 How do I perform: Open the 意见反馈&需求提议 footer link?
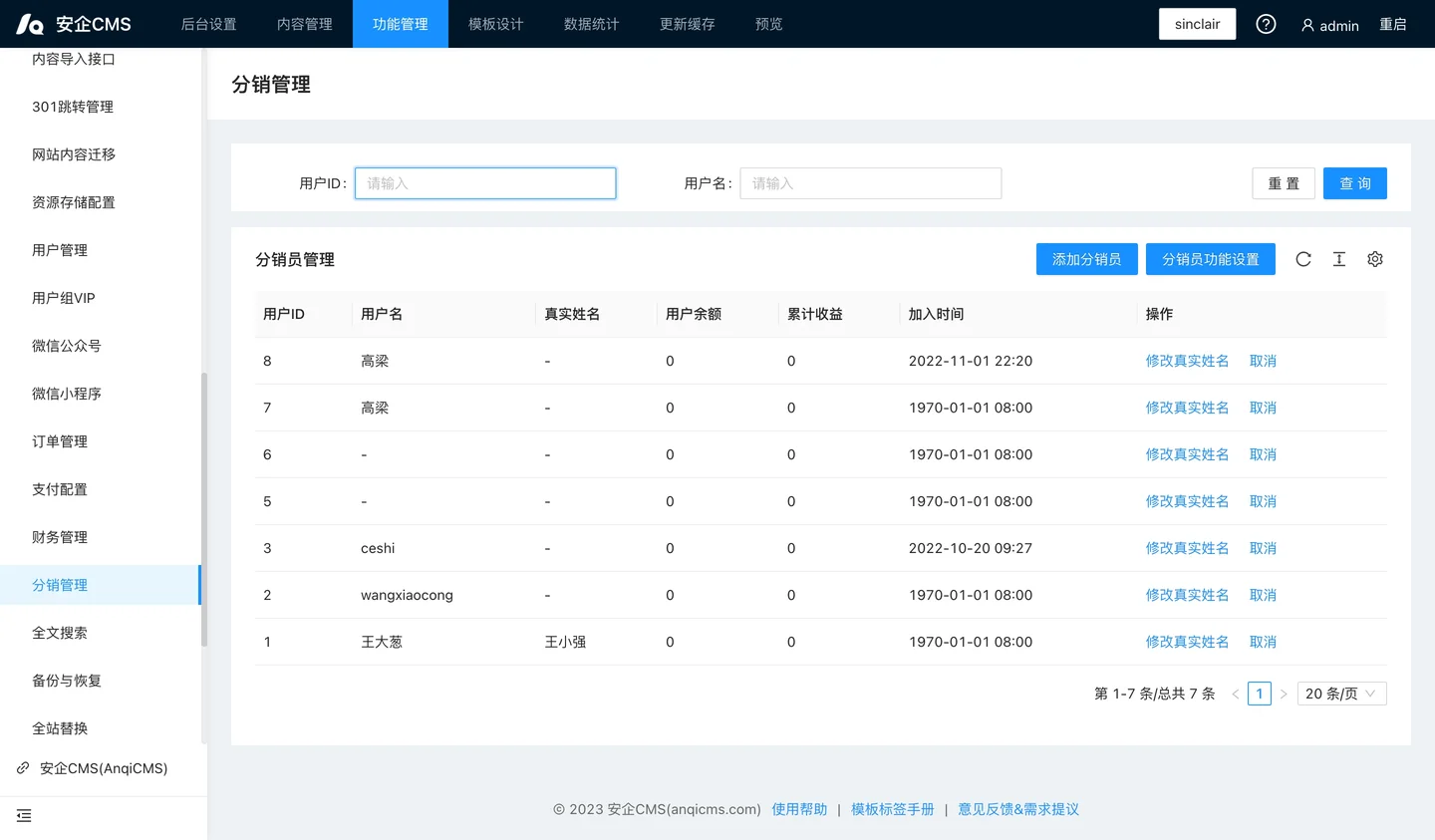(x=1018, y=809)
